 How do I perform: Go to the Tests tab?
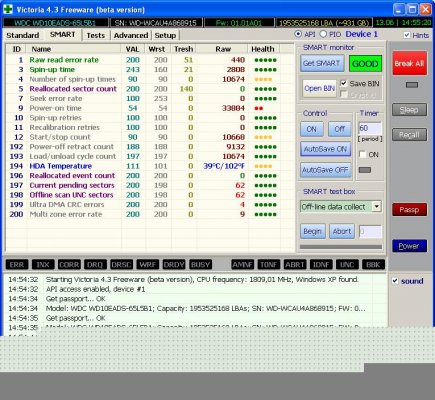96,35
